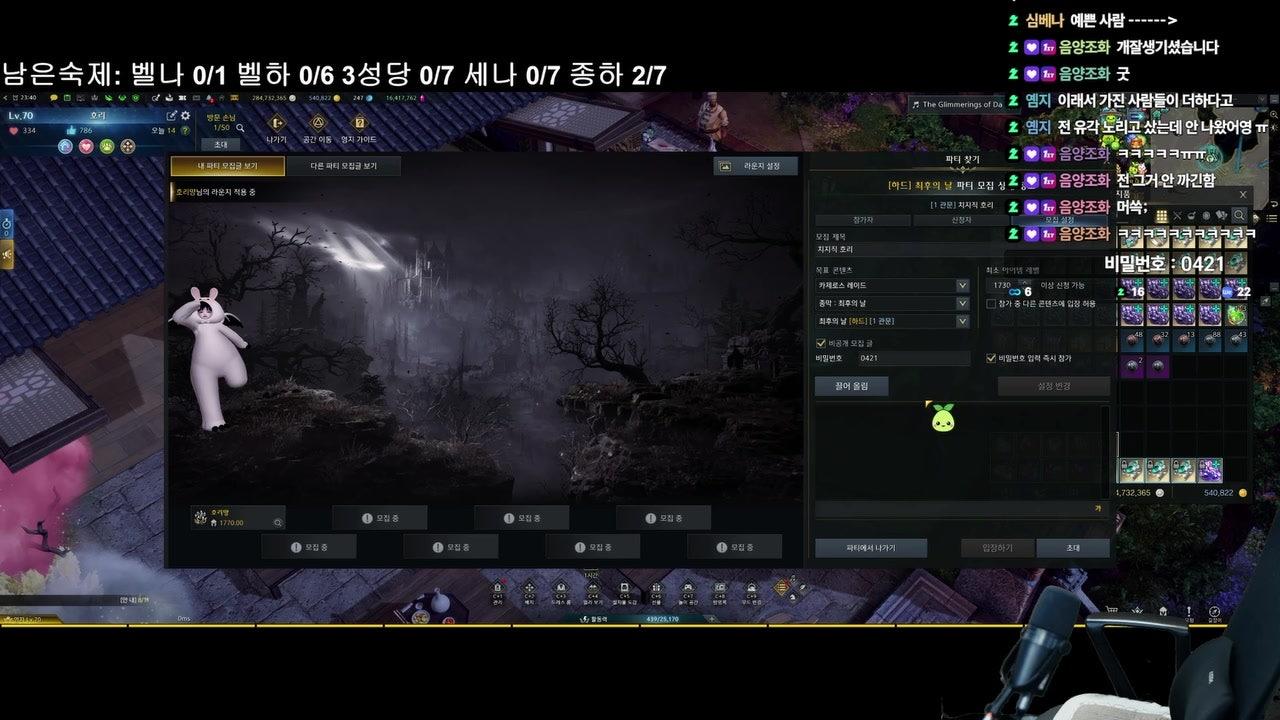1280x720 pixels.
Task: Click the inventory search magnifier icon
Action: [1239, 215]
